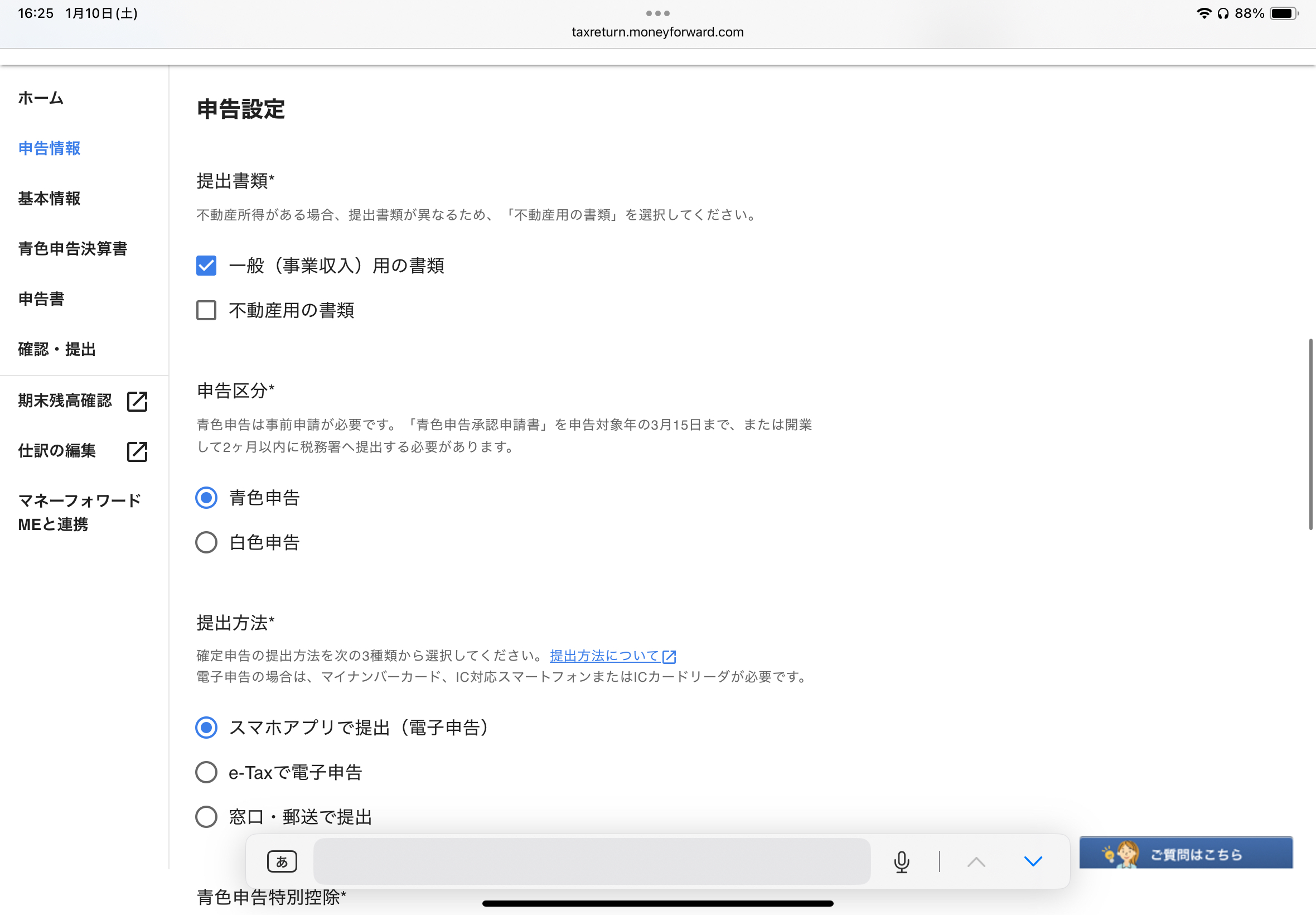Tap the microphone dictation icon

point(902,861)
